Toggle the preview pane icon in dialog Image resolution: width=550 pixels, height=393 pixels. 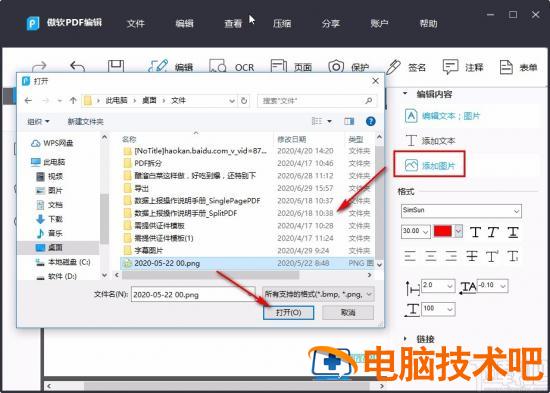click(349, 121)
